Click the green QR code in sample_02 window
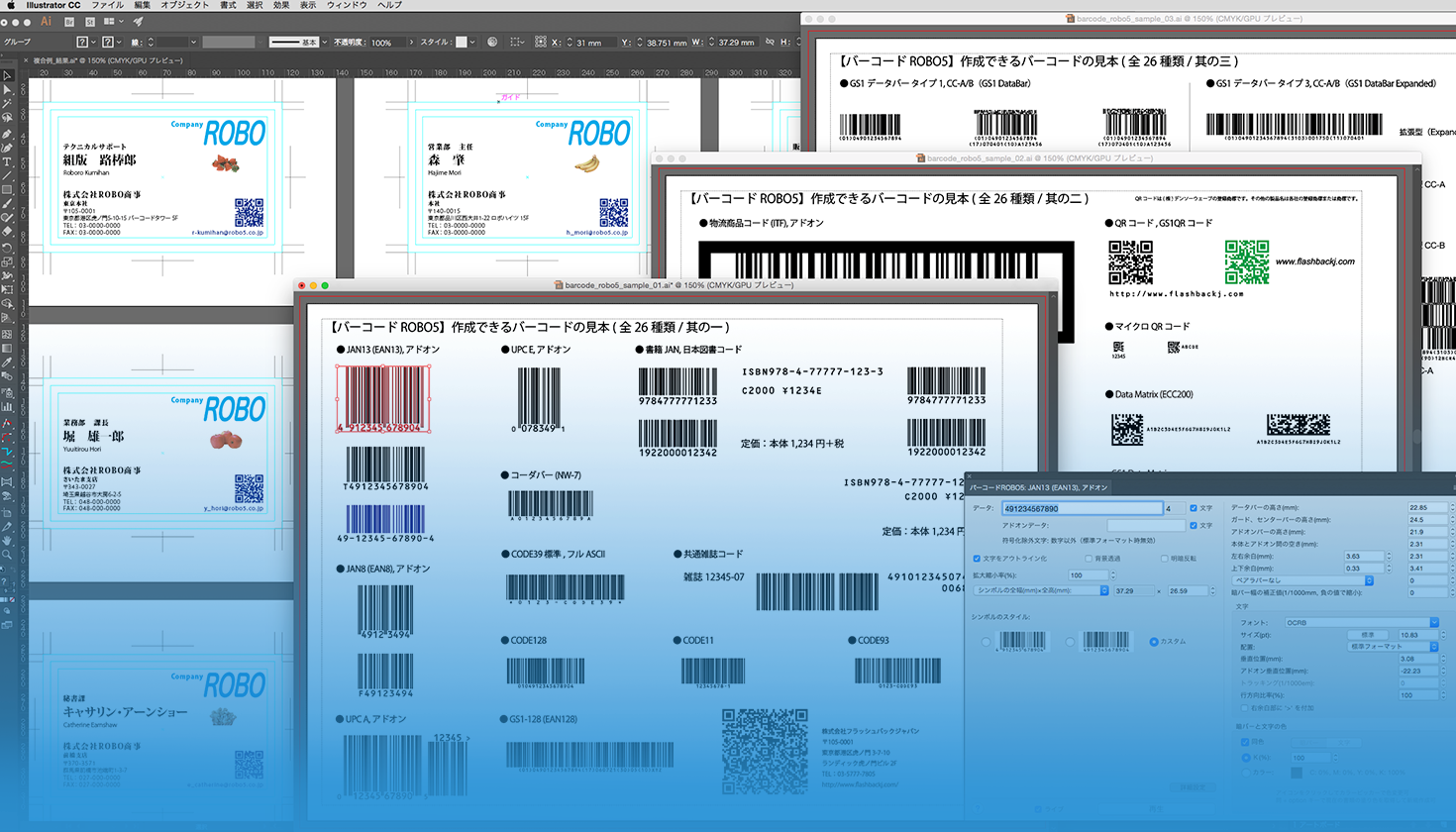Screen dimensions: 1456x832 point(1247,262)
